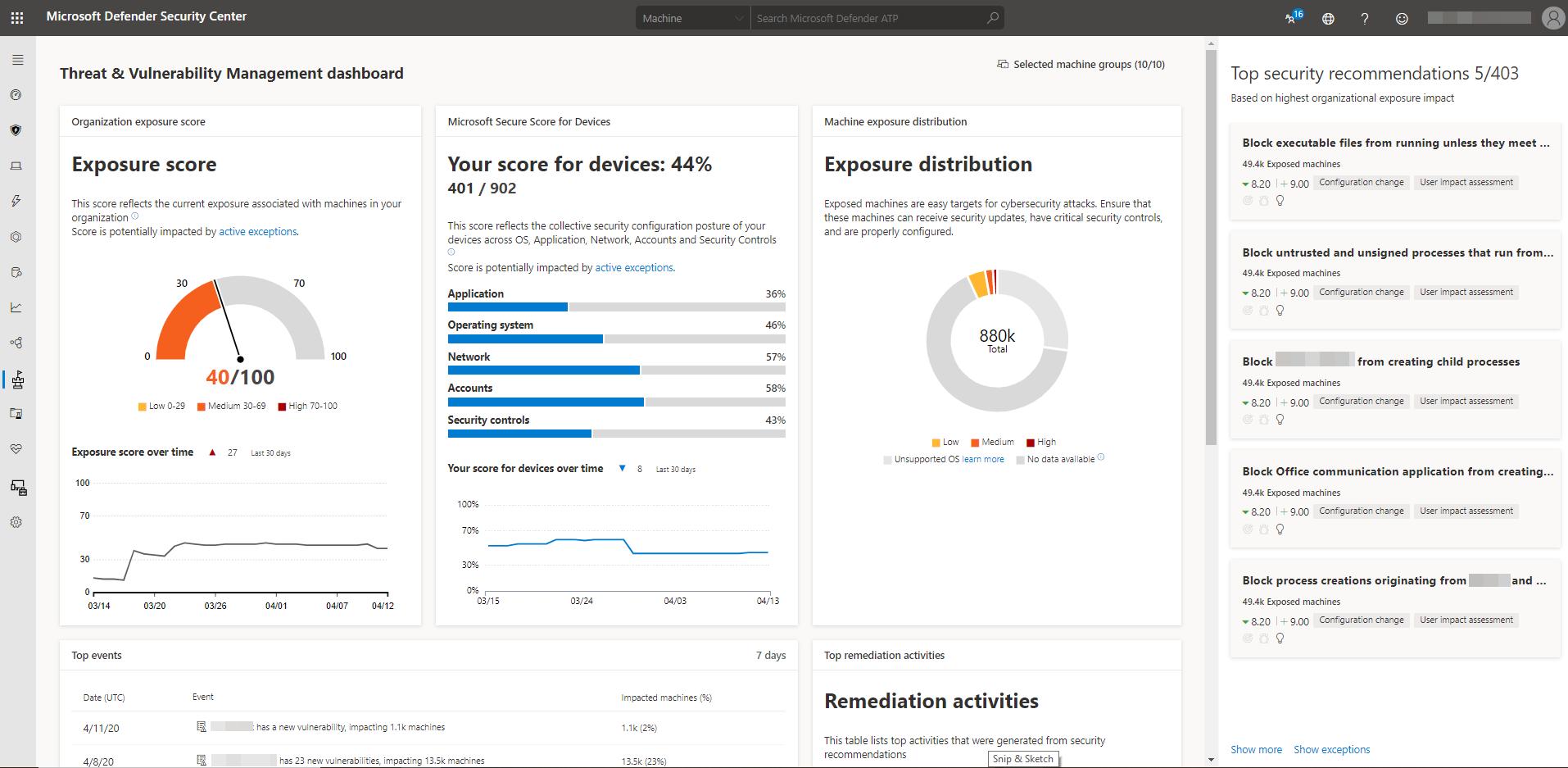Image resolution: width=1568 pixels, height=768 pixels.
Task: Click Show exceptions link
Action: [1331, 750]
